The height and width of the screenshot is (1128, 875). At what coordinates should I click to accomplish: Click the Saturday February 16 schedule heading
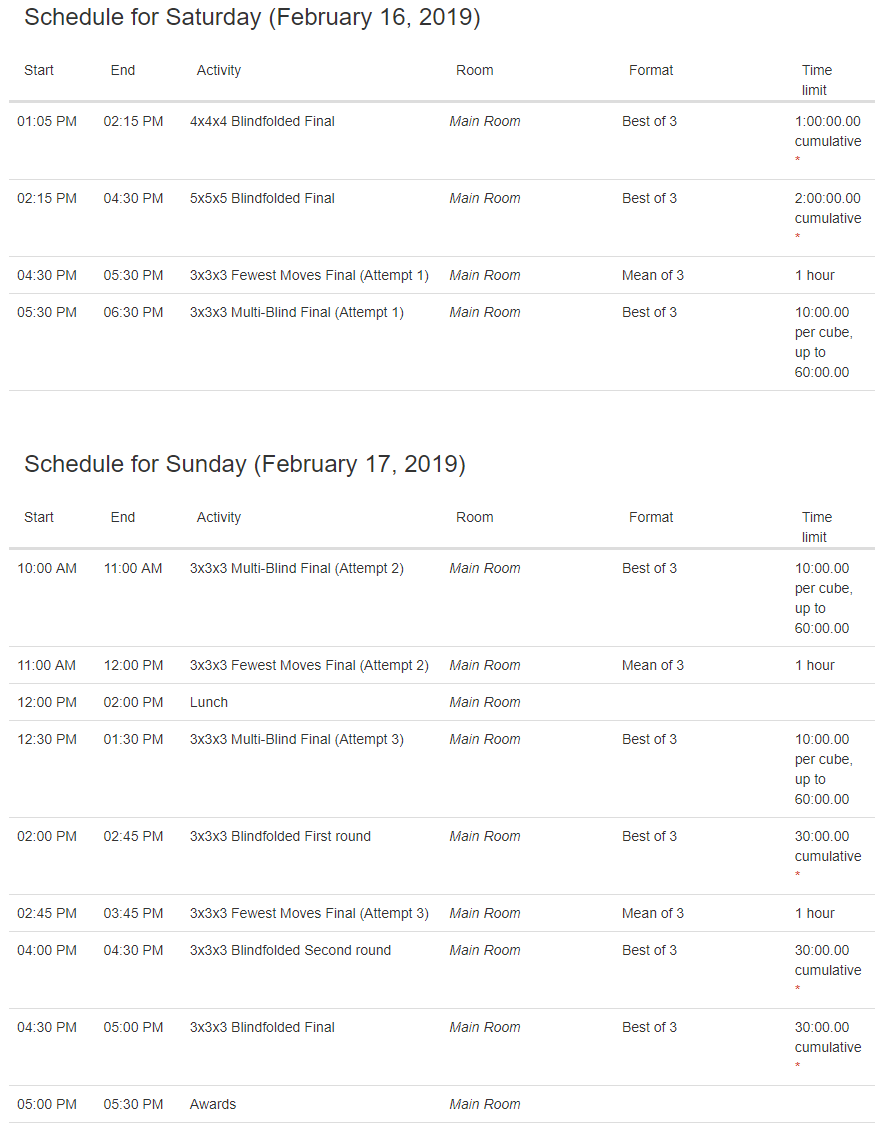point(252,17)
